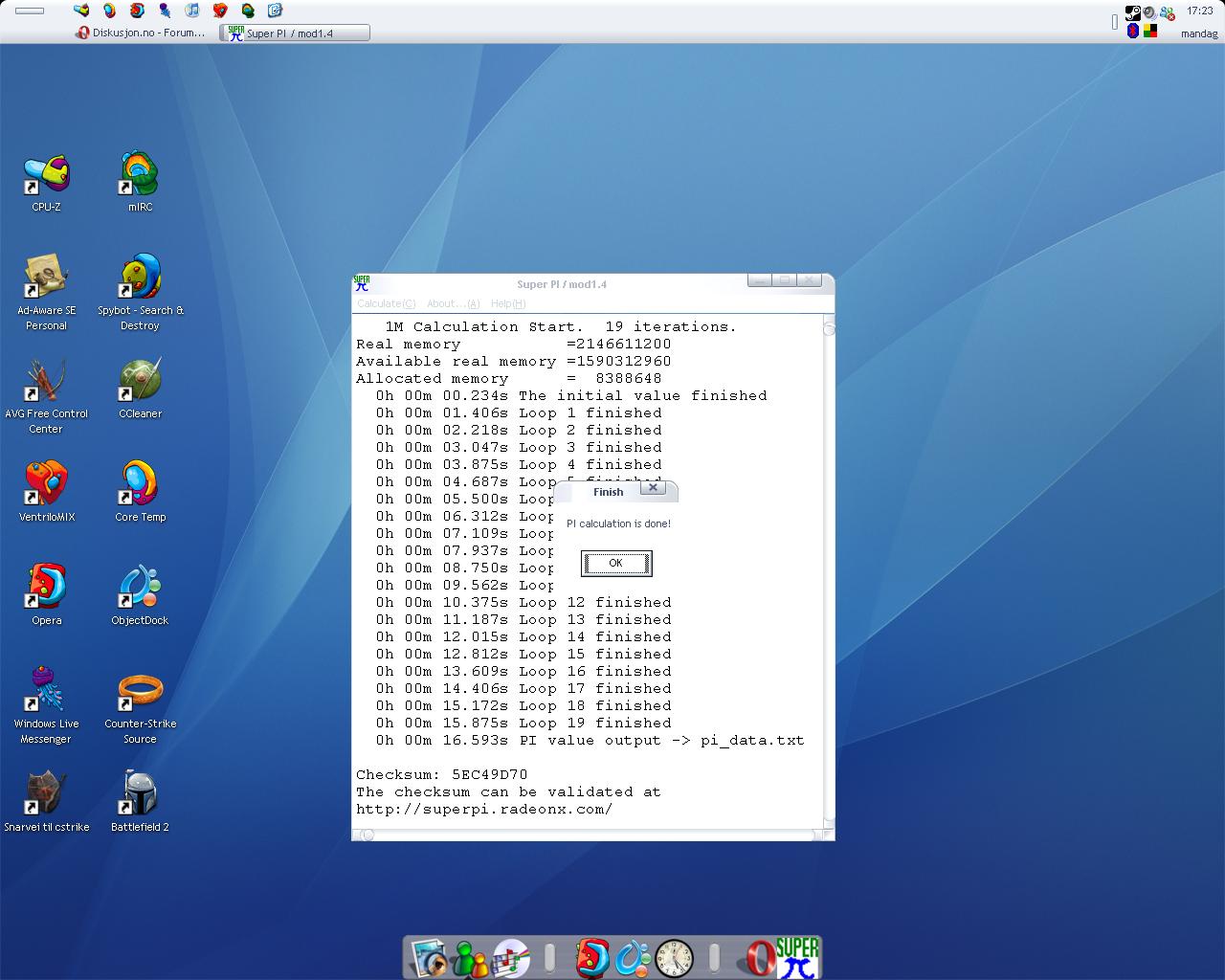This screenshot has width=1225, height=980.
Task: Launch mIRC from the desktop
Action: 140,182
